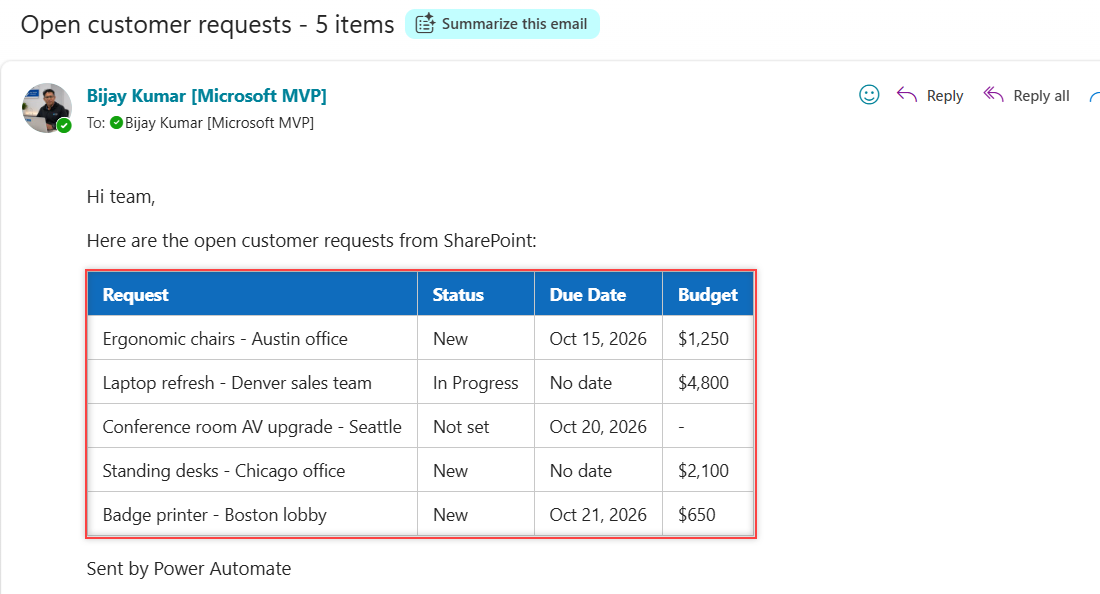The image size is (1100, 594).
Task: Click the $4,800 budget cell
Action: point(708,383)
